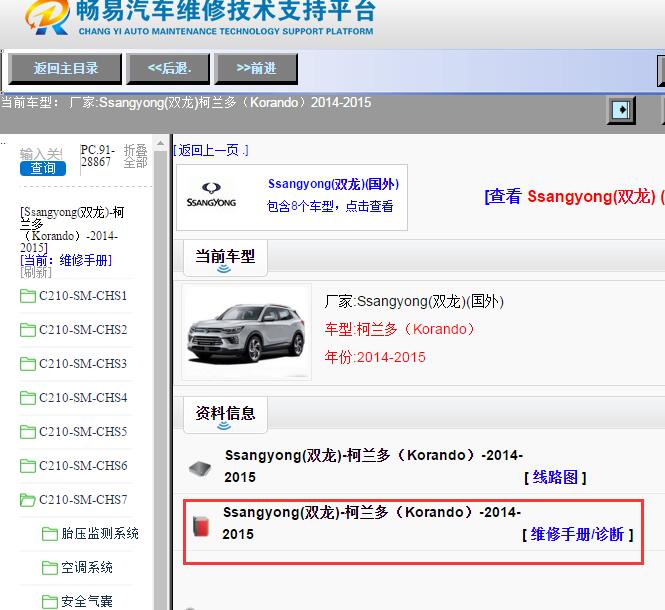Open 空调系统 subfolder
Image resolution: width=665 pixels, height=610 pixels.
coord(87,567)
